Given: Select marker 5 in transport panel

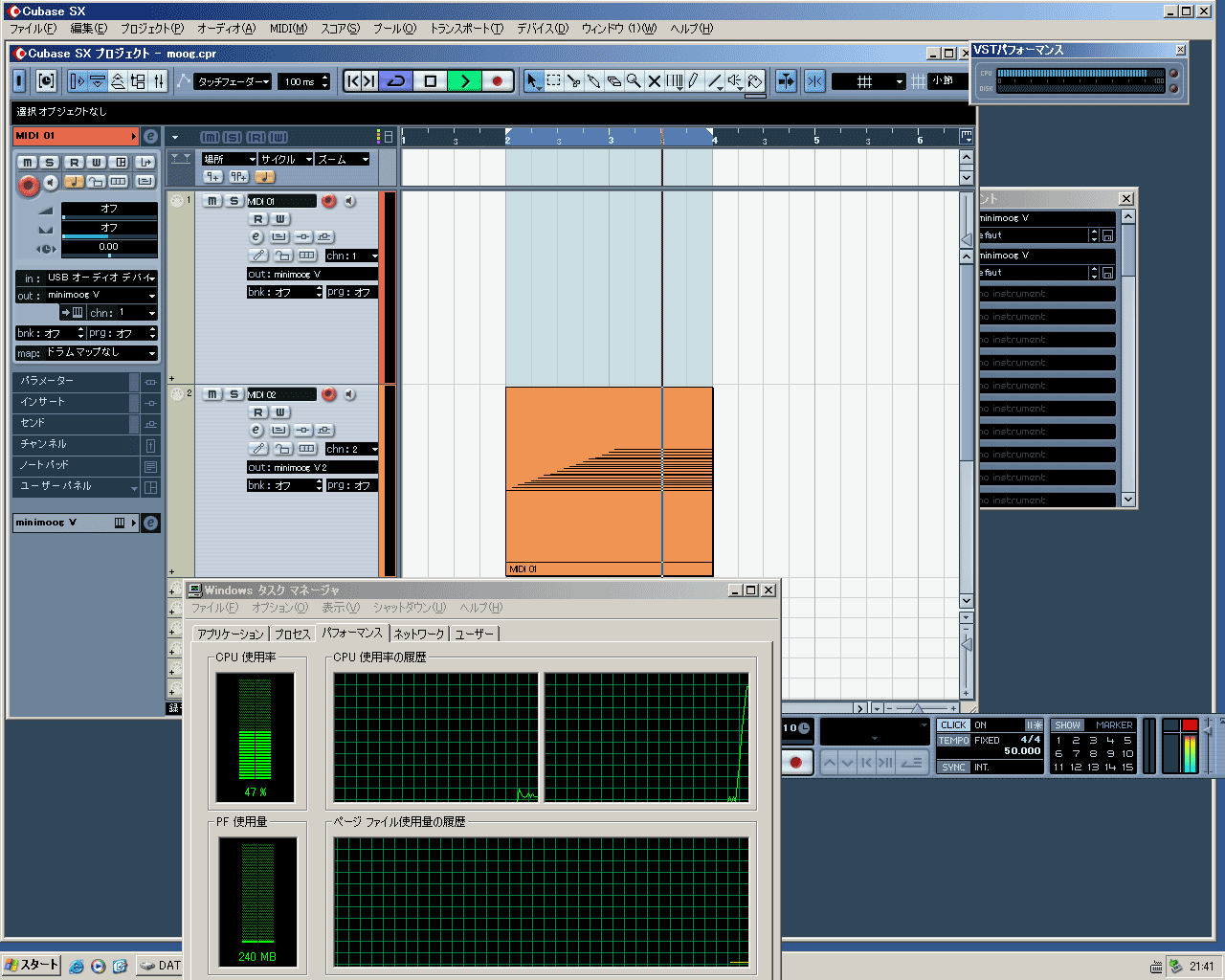Looking at the screenshot, I should (1127, 740).
